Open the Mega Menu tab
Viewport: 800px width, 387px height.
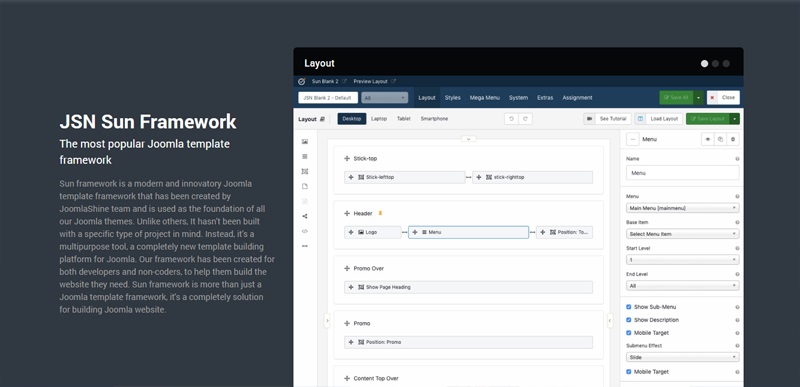[x=485, y=97]
